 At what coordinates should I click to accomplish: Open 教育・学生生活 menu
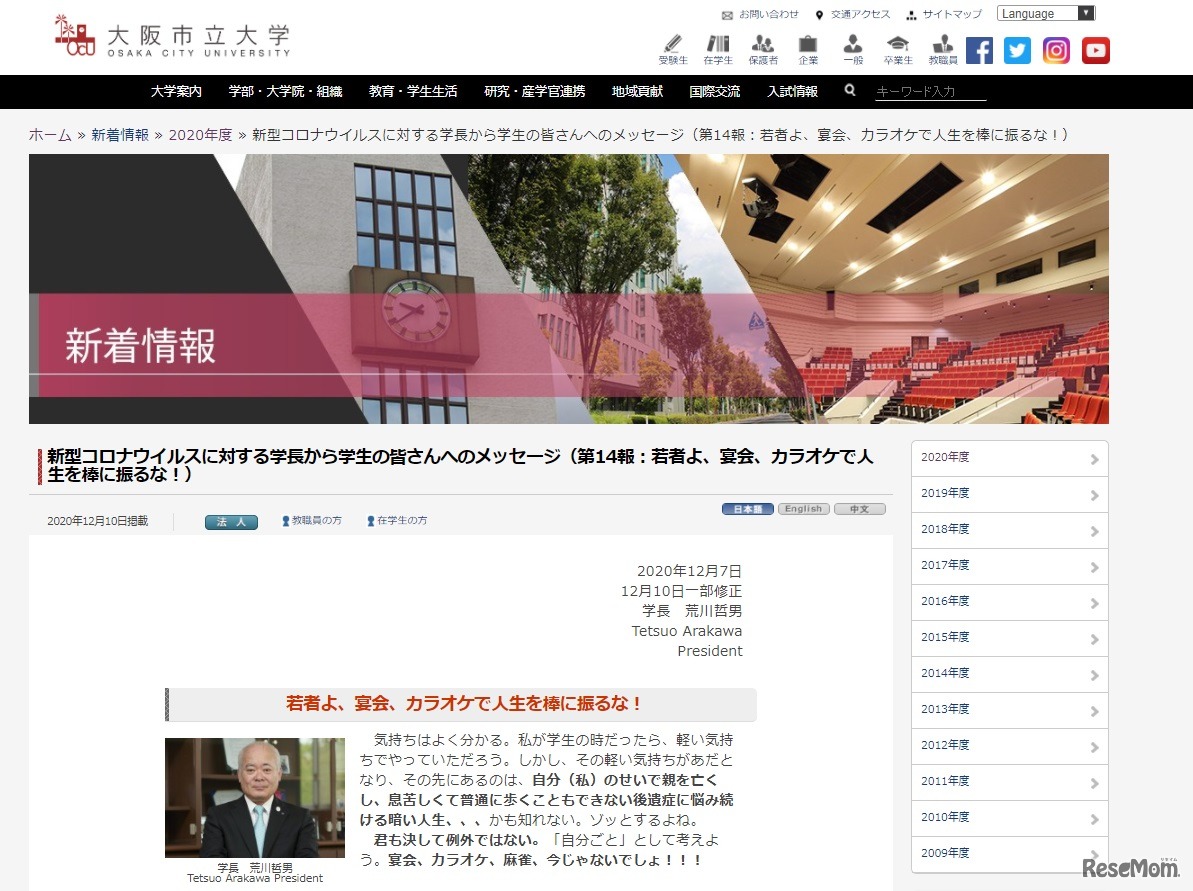pyautogui.click(x=413, y=91)
